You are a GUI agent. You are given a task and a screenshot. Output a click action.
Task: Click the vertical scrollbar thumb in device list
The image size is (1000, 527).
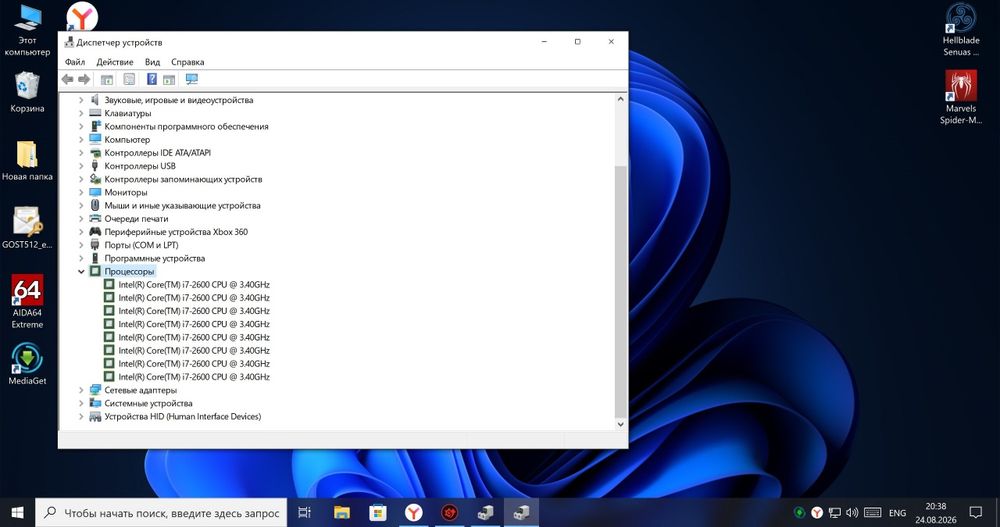(x=621, y=291)
